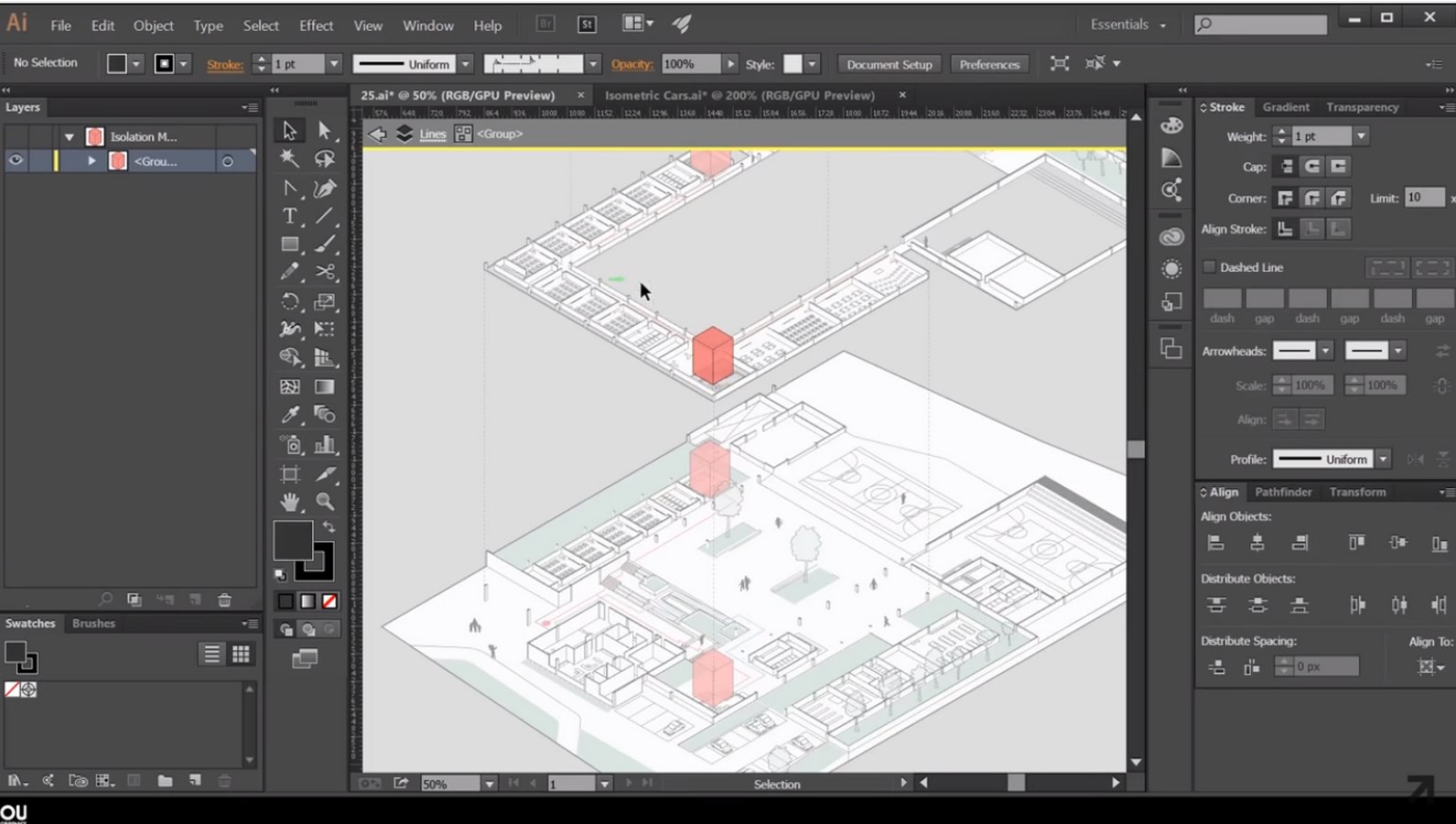Select the Pen tool
Screen dimensions: 1456x824
[x=325, y=188]
